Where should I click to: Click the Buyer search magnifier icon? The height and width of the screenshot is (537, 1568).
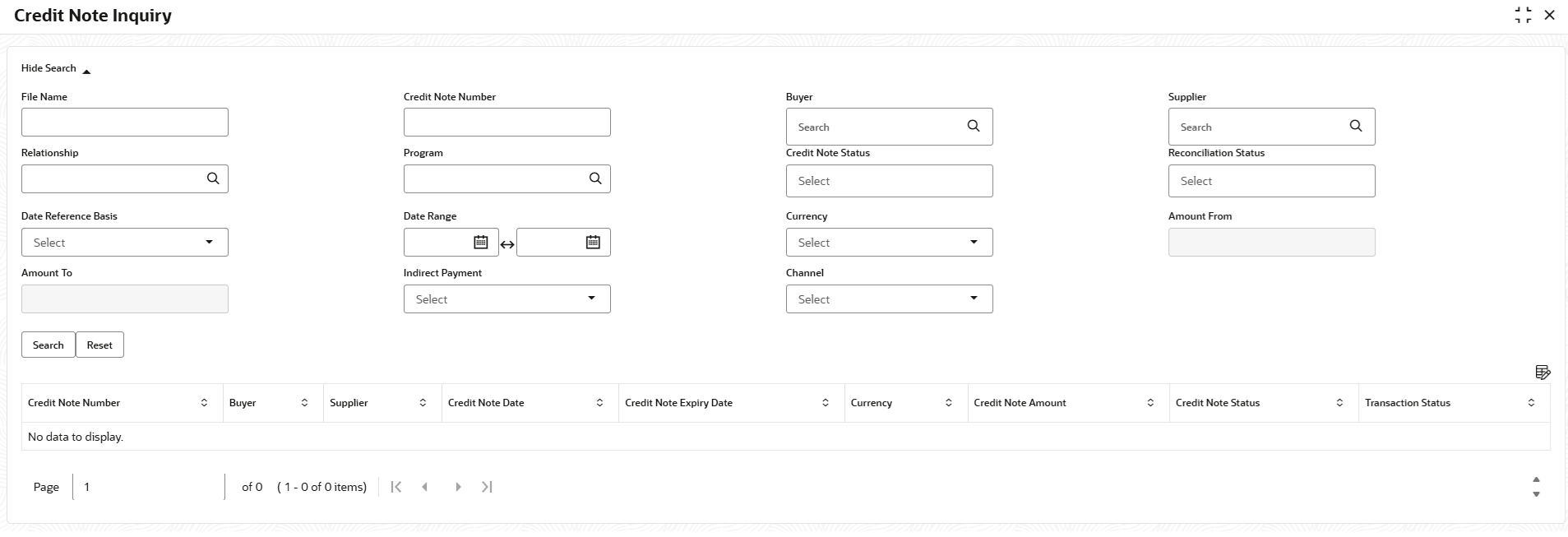pyautogui.click(x=974, y=126)
